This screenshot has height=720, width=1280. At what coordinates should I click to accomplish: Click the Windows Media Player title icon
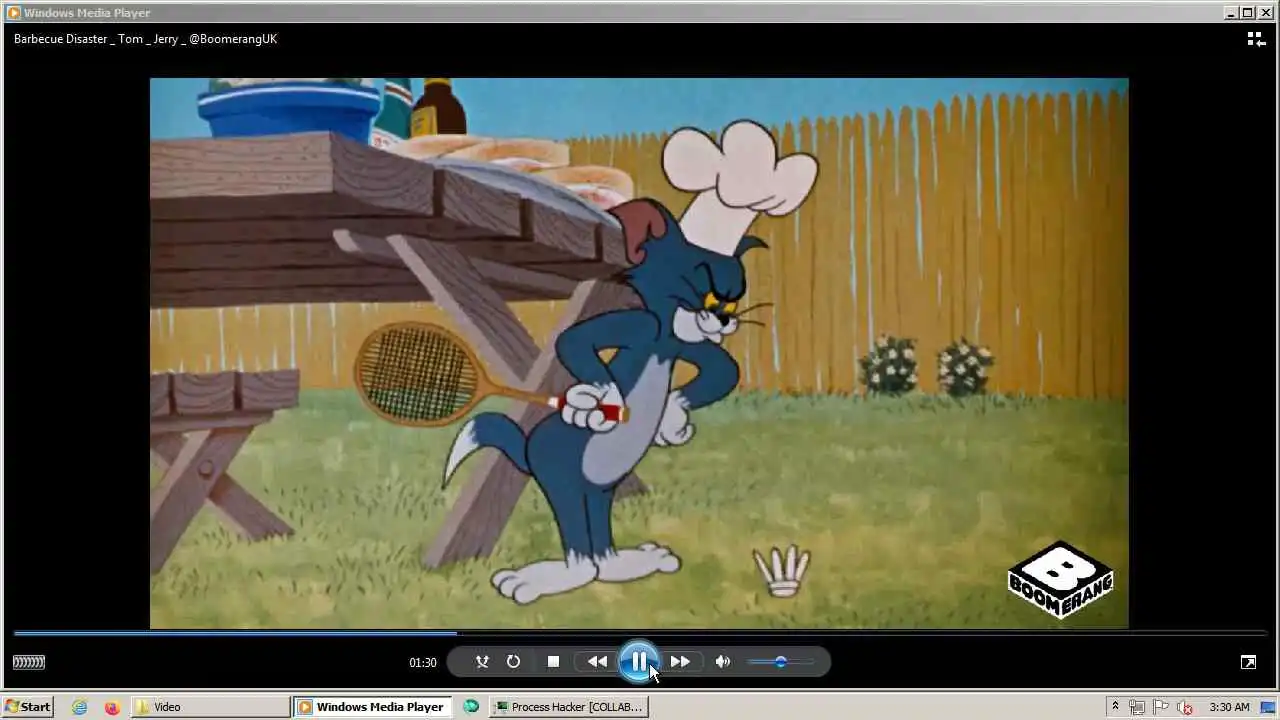coord(13,13)
